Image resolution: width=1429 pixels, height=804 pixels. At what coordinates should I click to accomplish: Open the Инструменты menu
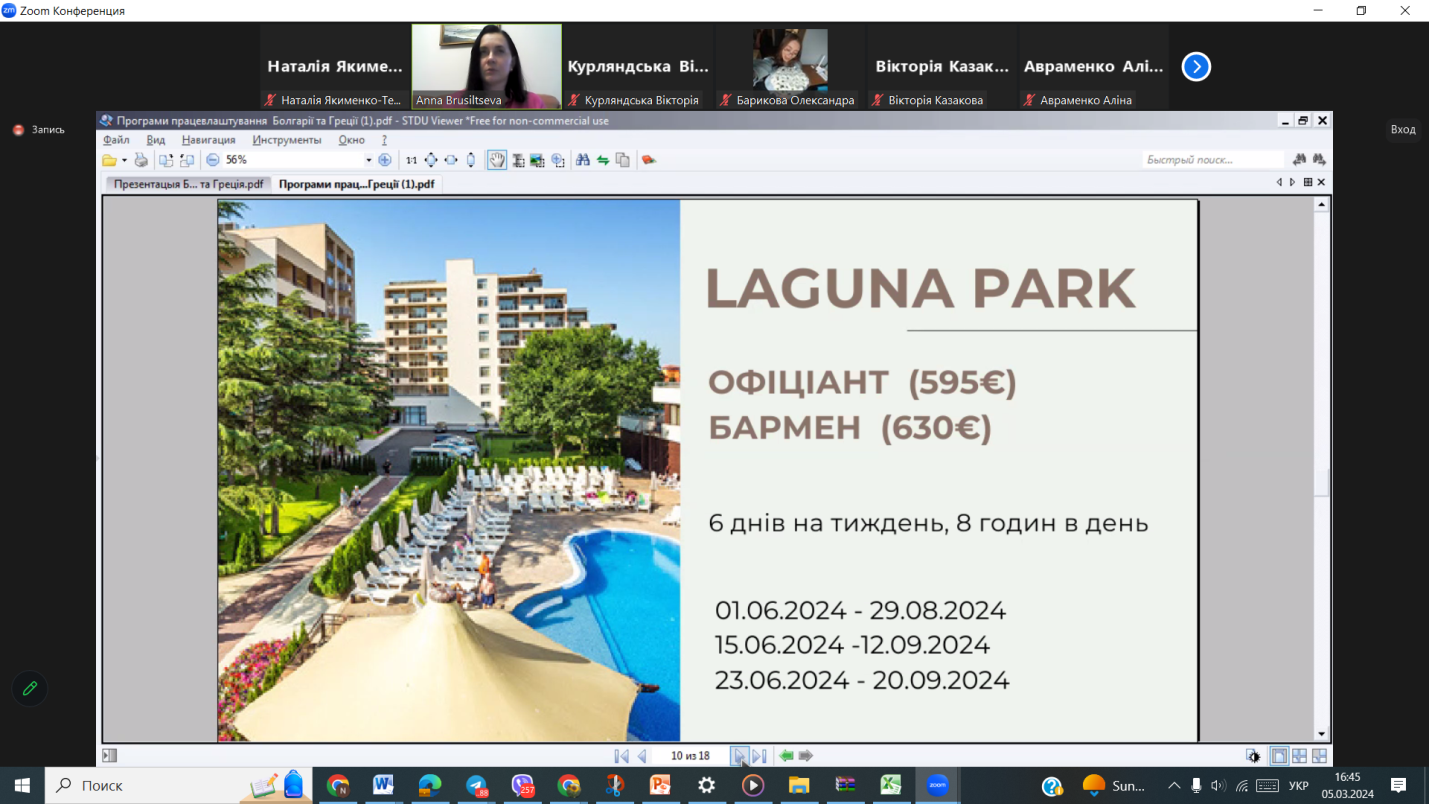287,140
